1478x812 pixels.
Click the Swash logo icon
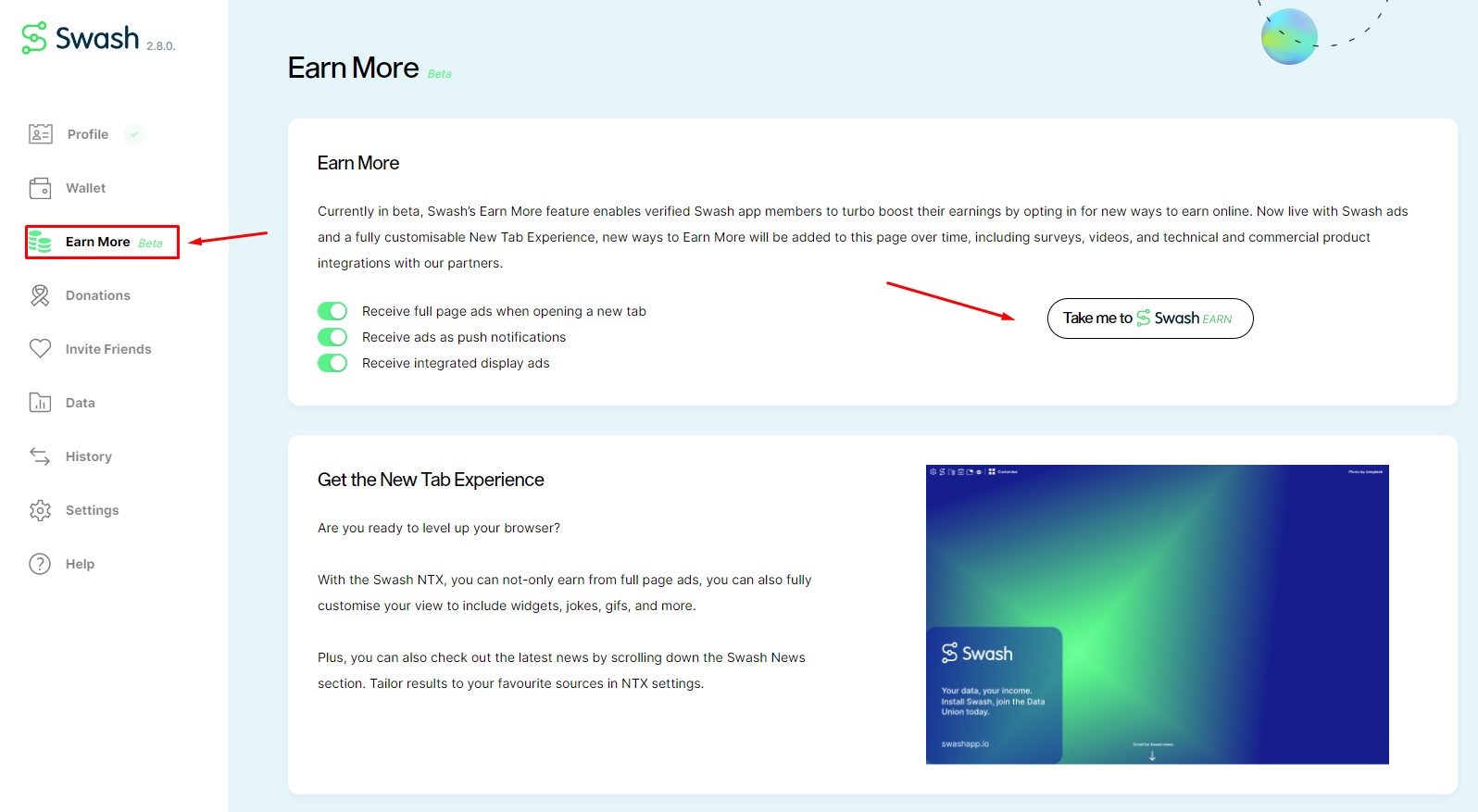click(34, 38)
